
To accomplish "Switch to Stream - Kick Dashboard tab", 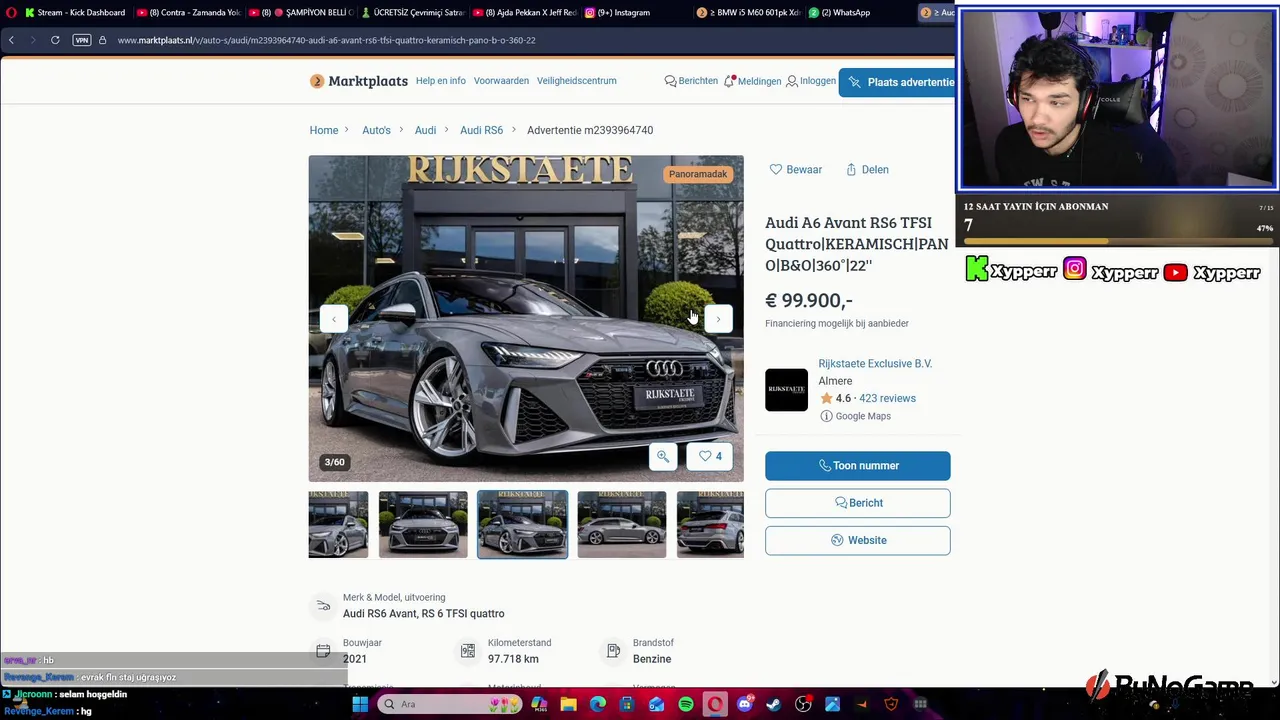I will [x=75, y=12].
